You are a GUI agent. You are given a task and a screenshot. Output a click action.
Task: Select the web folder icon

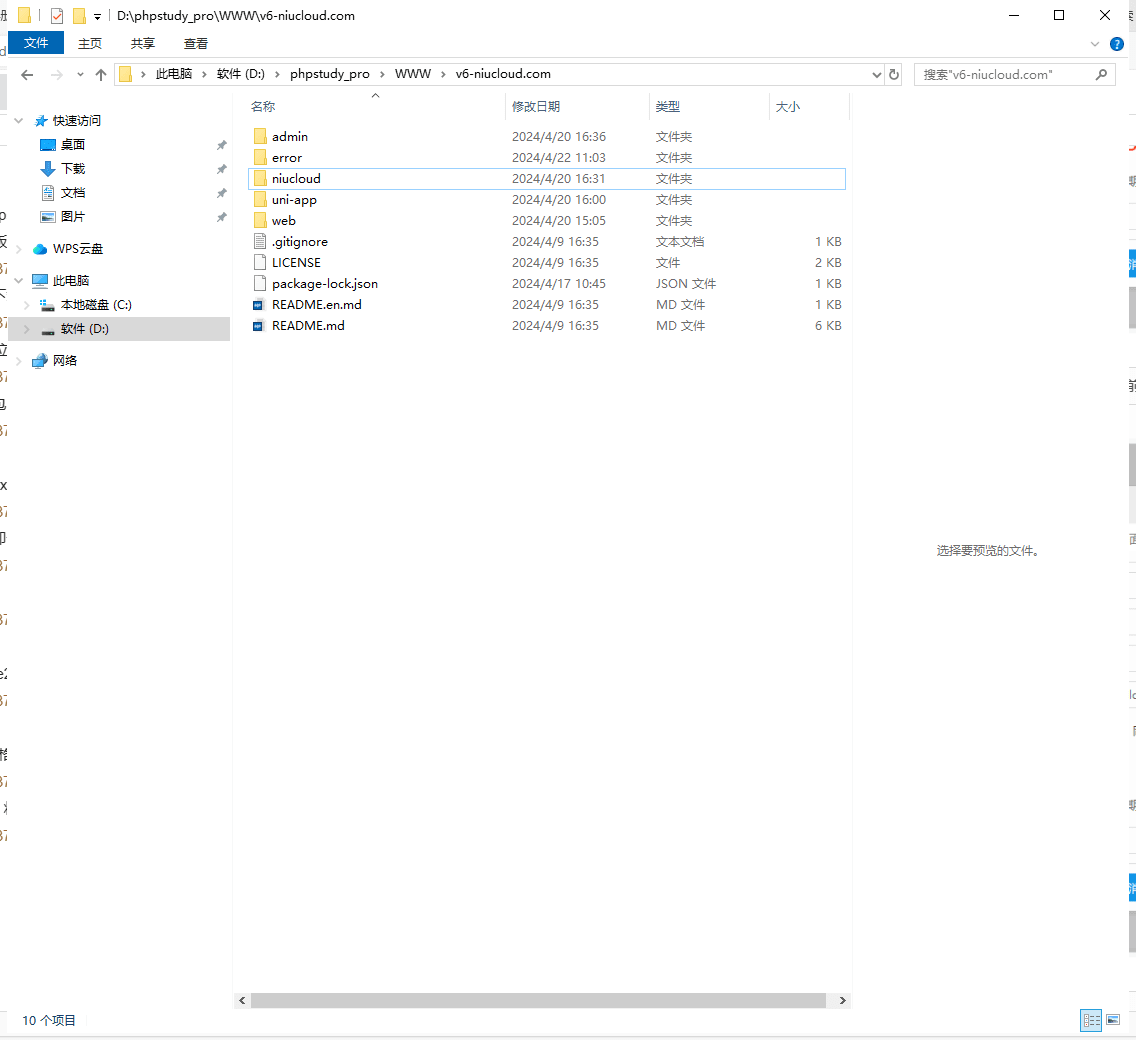[x=260, y=220]
